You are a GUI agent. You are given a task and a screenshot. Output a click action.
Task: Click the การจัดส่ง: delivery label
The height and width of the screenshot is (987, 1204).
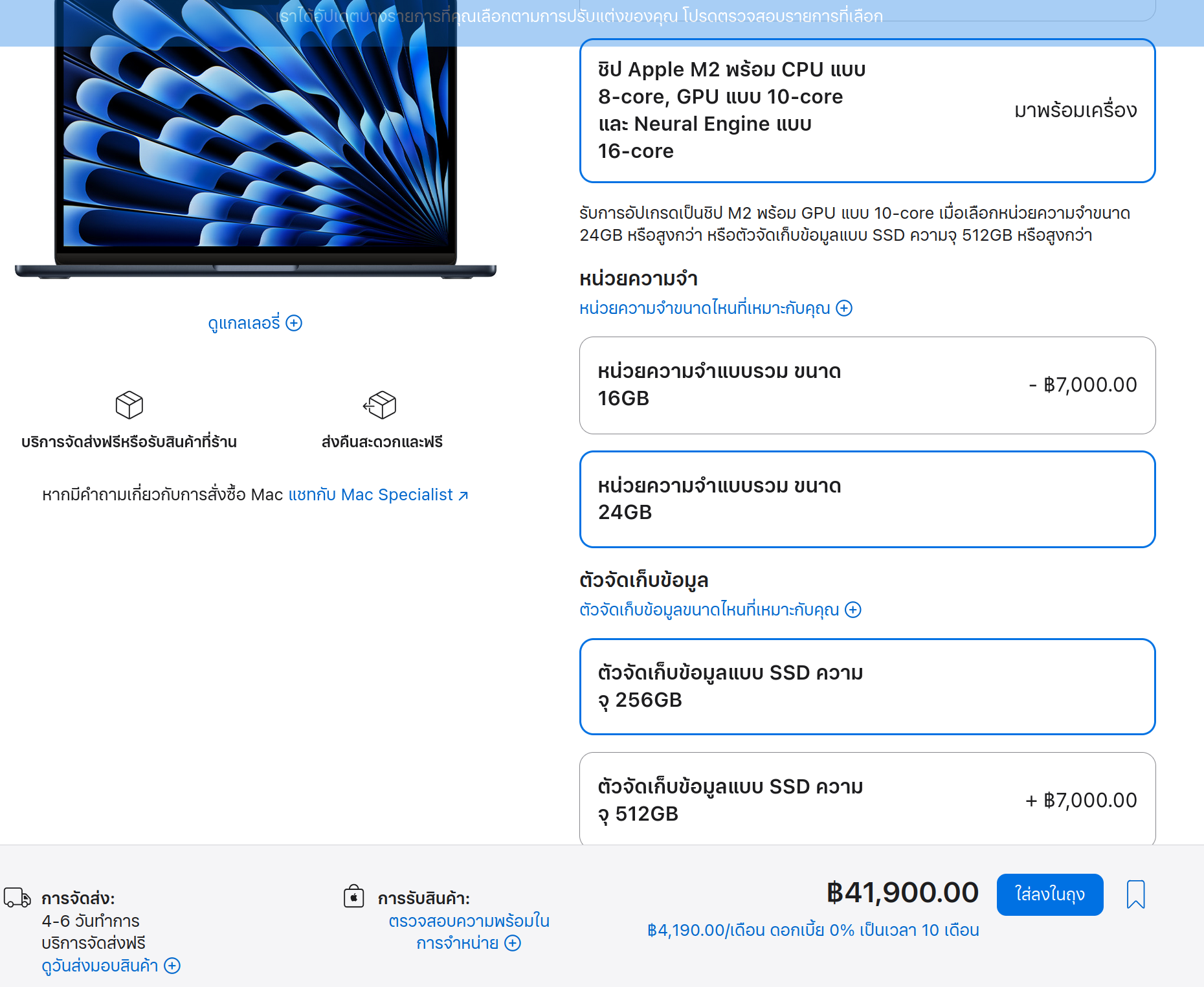[78, 898]
